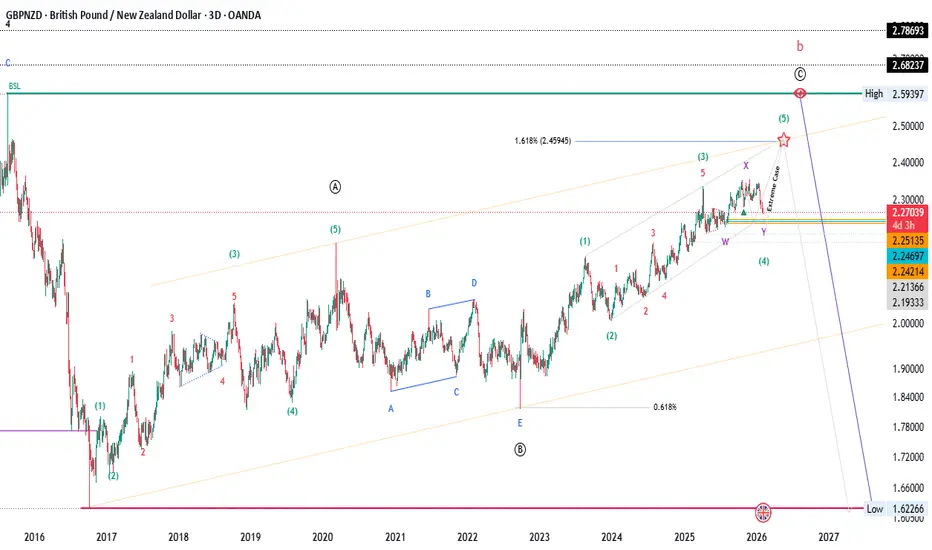Image resolution: width=932 pixels, height=550 pixels.
Task: Click the gray 2.19333 price label
Action: coord(908,302)
